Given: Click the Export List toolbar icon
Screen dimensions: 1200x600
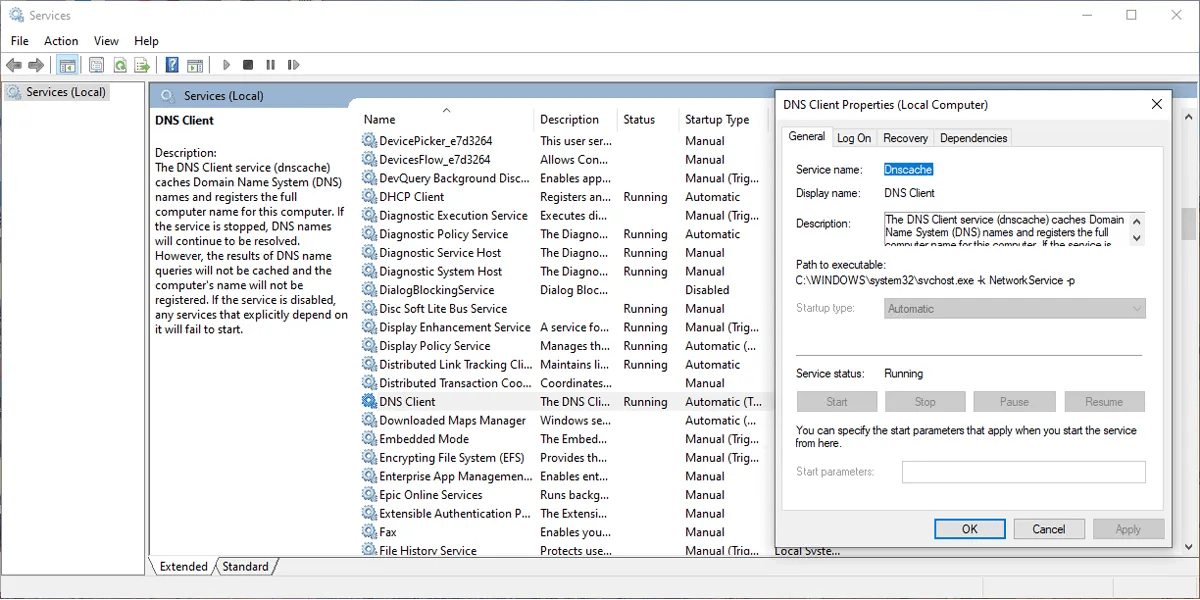Looking at the screenshot, I should pyautogui.click(x=141, y=64).
